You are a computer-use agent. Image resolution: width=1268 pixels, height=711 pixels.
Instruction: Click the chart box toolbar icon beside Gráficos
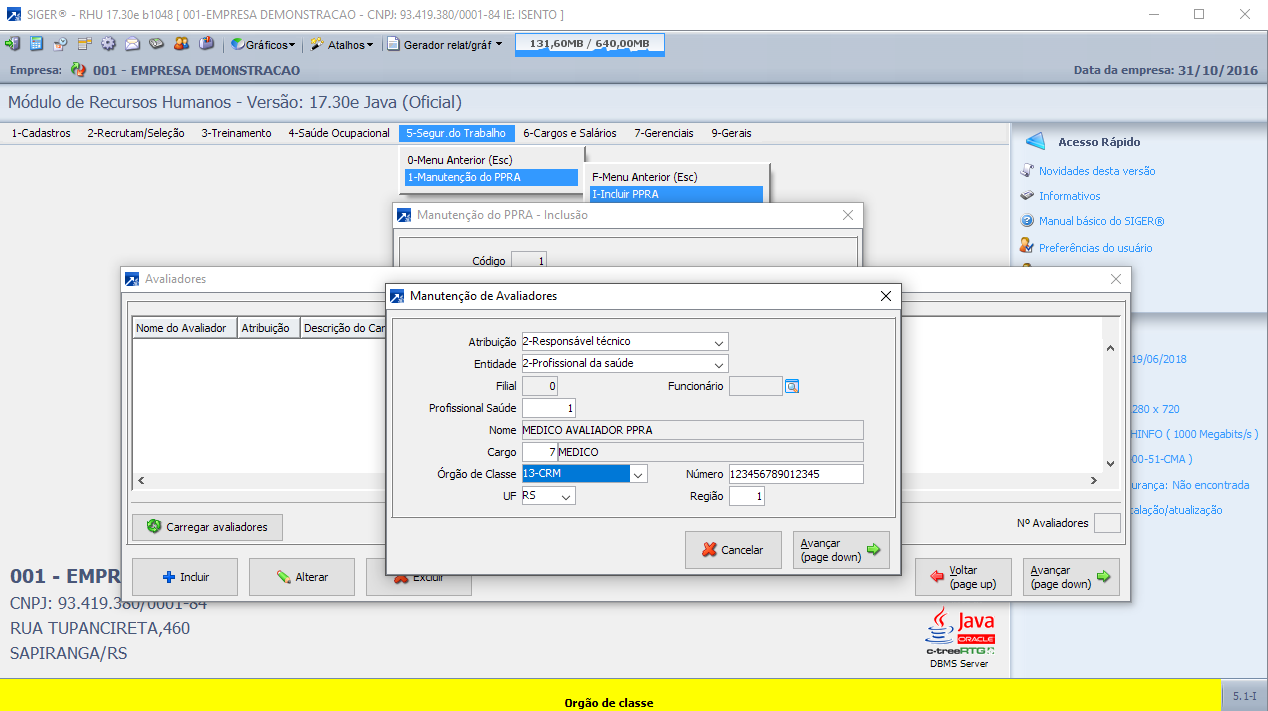[206, 44]
